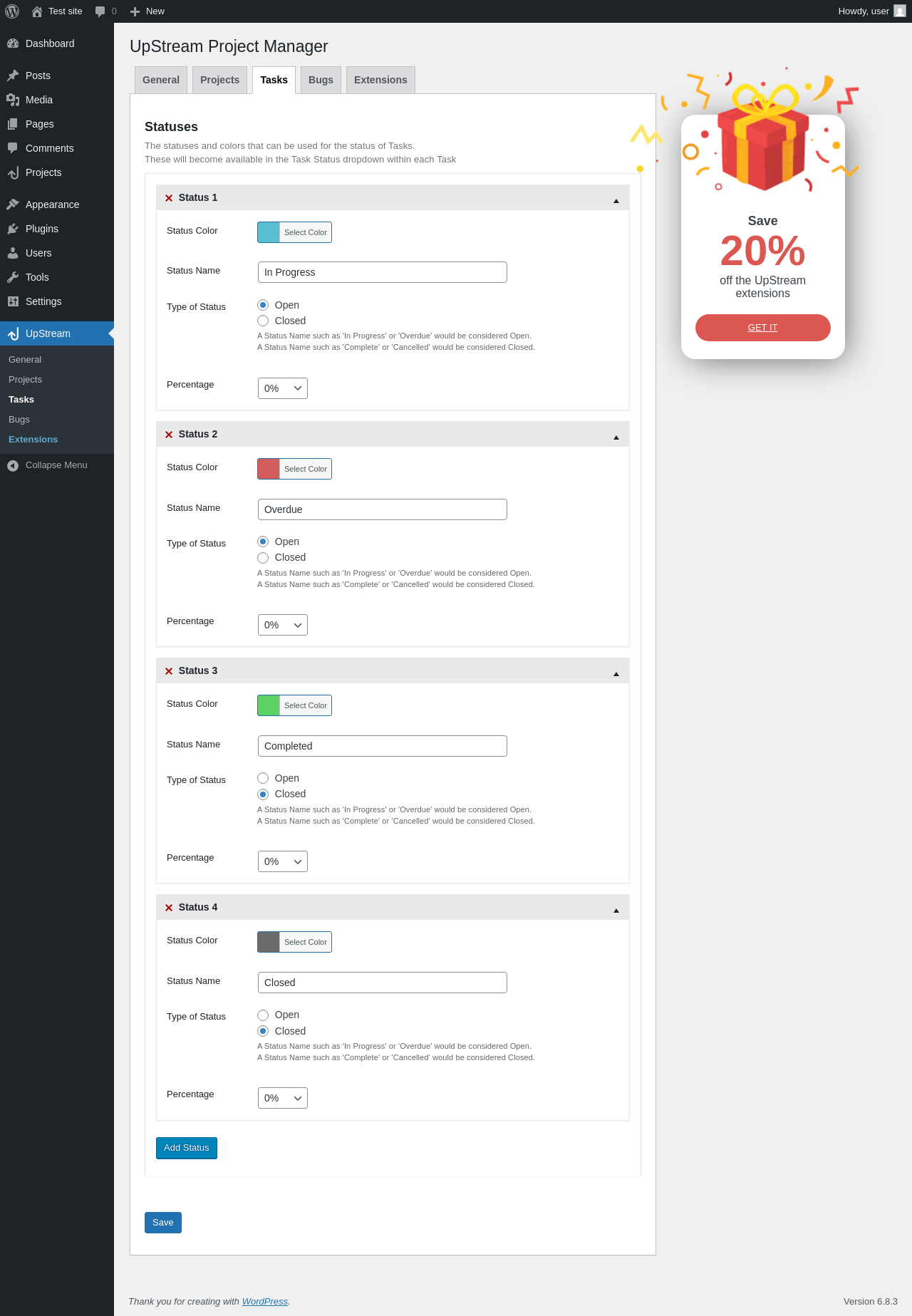Choose Closed radio for Status 2
This screenshot has width=912, height=1316.
click(263, 557)
